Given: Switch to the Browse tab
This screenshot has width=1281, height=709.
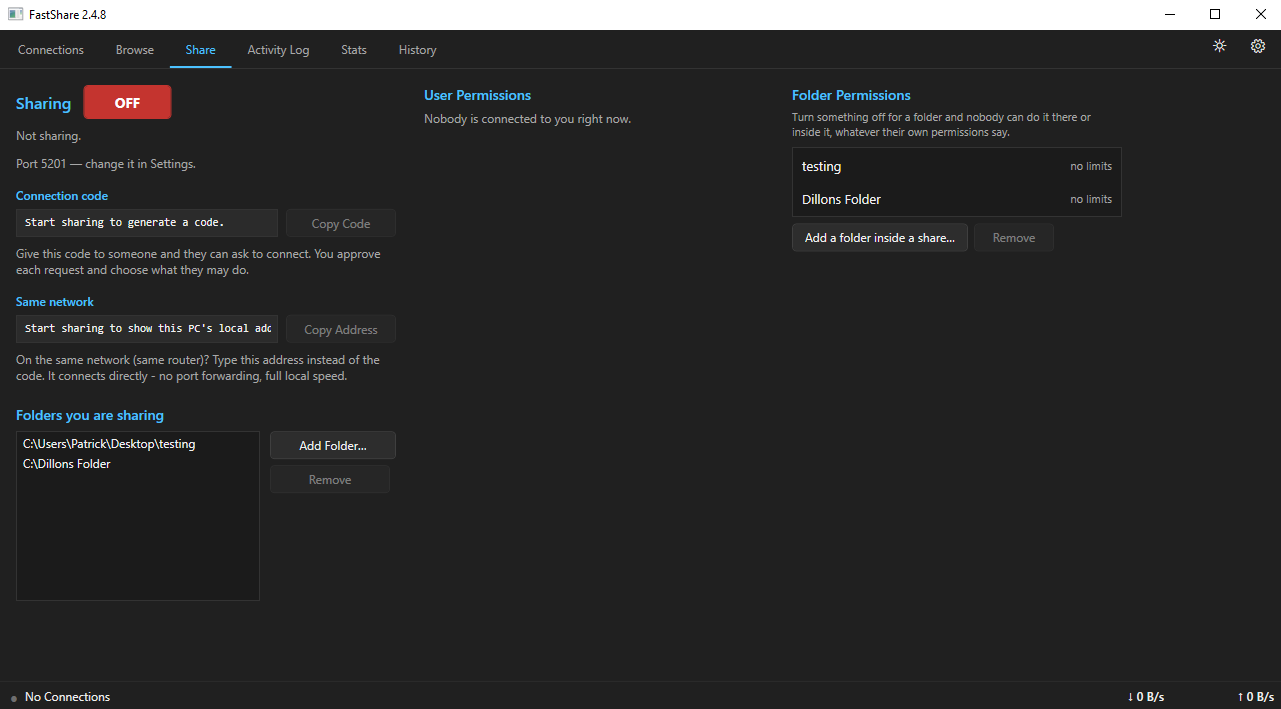Looking at the screenshot, I should point(135,50).
